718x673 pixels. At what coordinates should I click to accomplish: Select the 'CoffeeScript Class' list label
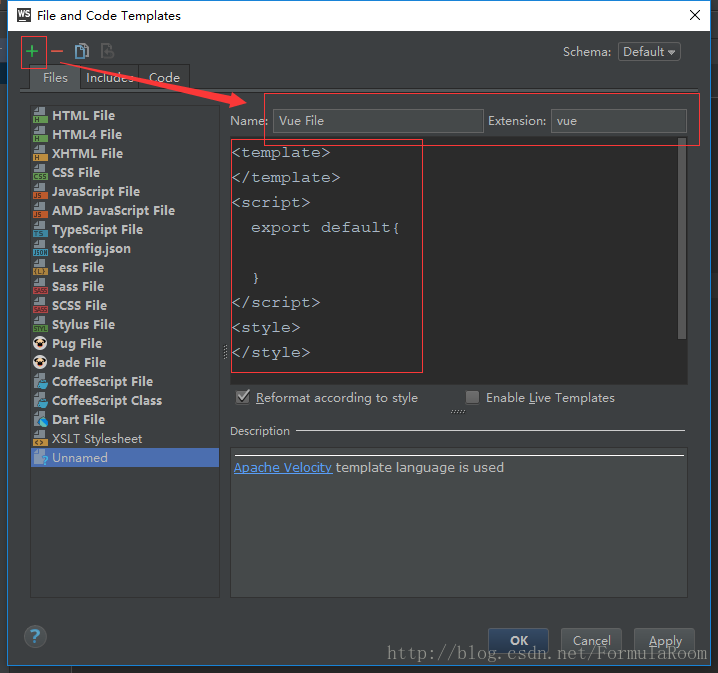pos(107,401)
